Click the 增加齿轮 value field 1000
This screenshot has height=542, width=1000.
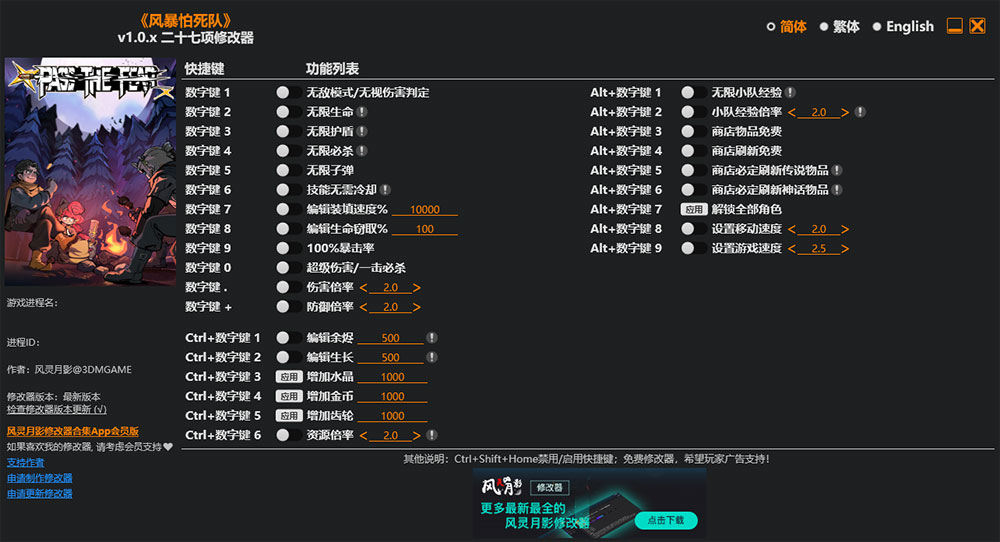coord(392,416)
